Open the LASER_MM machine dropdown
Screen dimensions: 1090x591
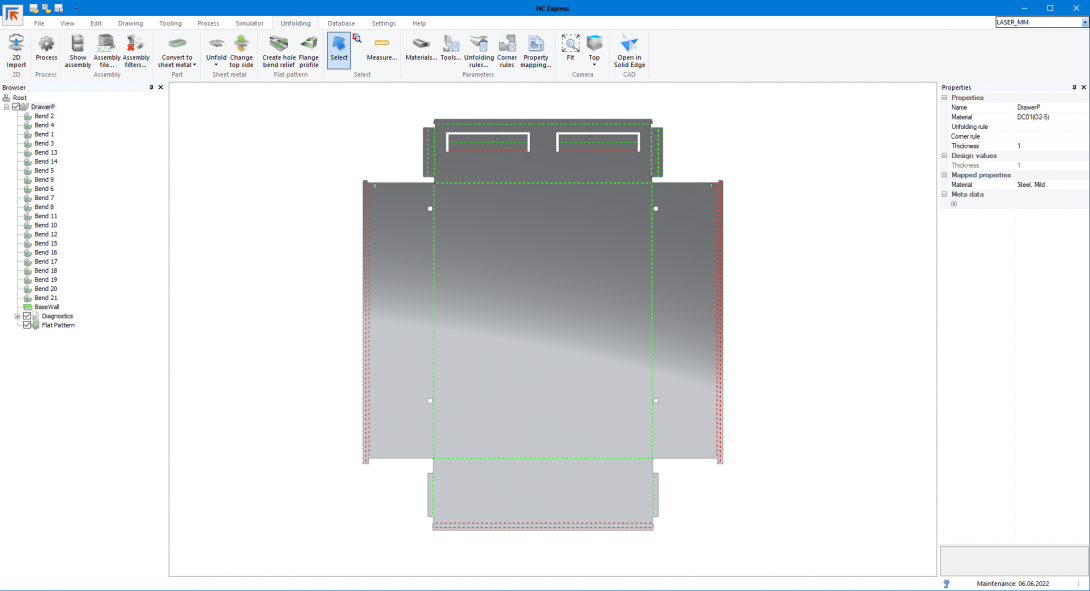(x=1084, y=22)
